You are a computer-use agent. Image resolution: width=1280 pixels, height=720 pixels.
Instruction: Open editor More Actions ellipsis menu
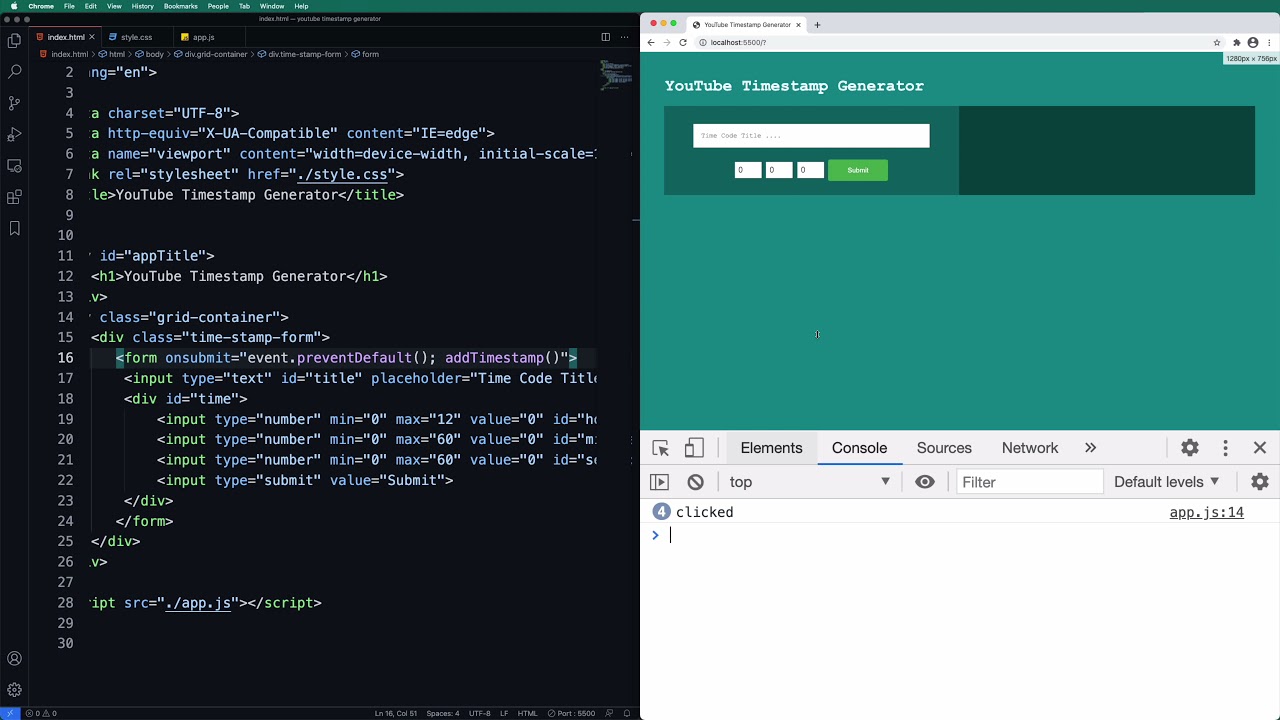[x=626, y=37]
